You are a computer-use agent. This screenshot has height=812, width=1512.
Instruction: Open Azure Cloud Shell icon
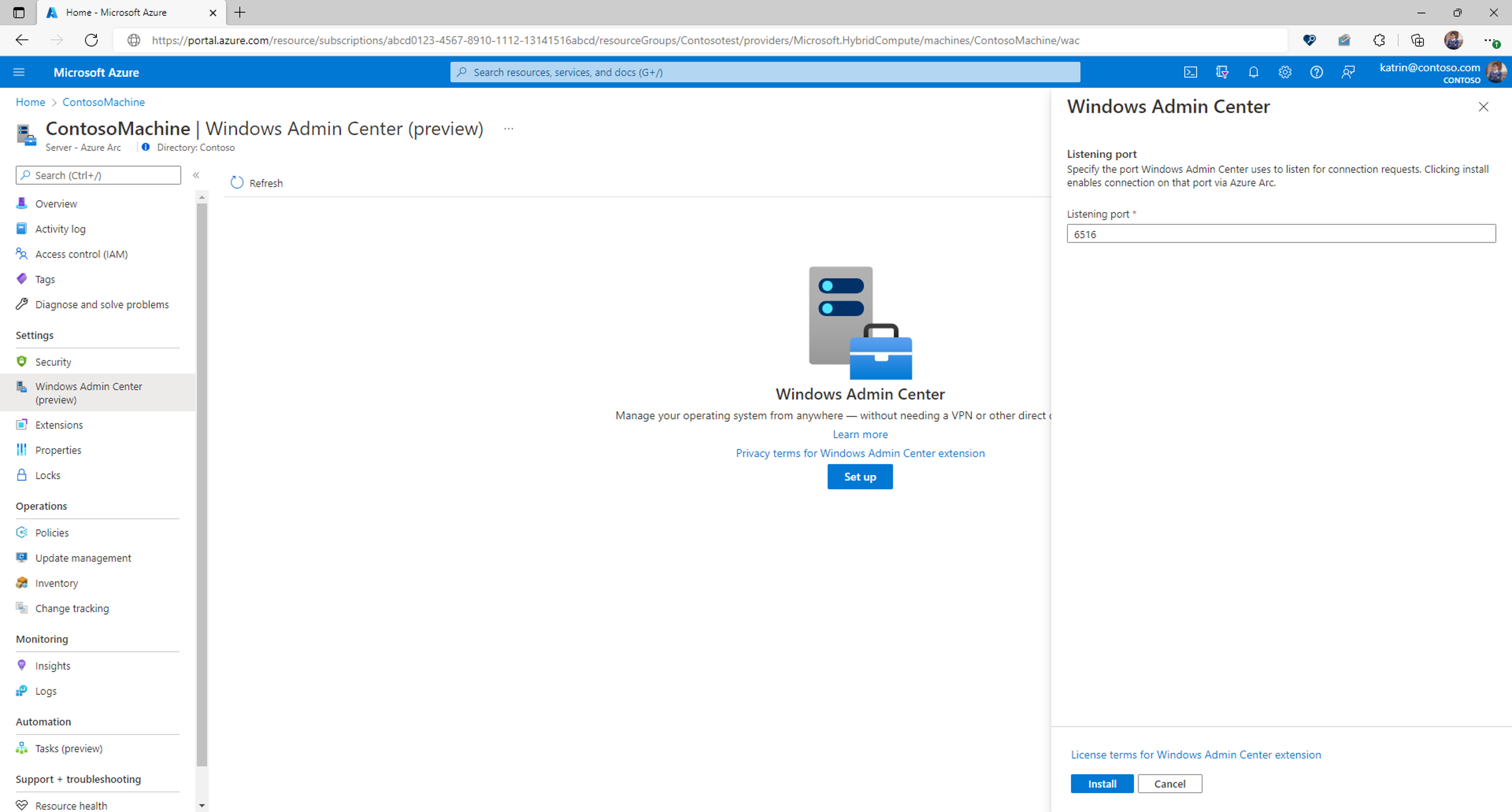1190,72
